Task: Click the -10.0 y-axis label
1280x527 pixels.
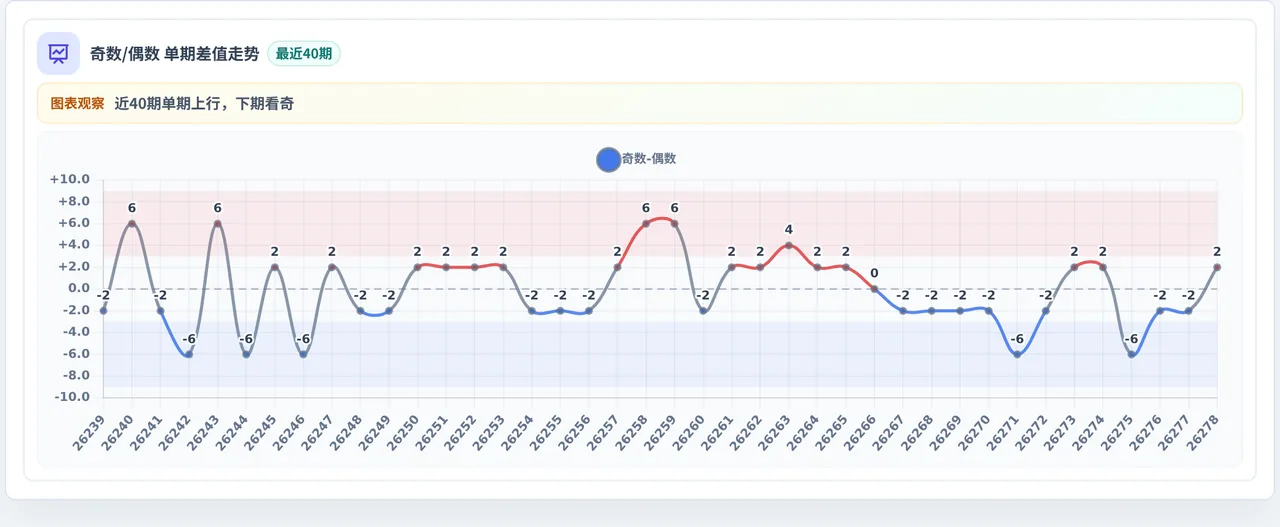Action: click(x=70, y=397)
